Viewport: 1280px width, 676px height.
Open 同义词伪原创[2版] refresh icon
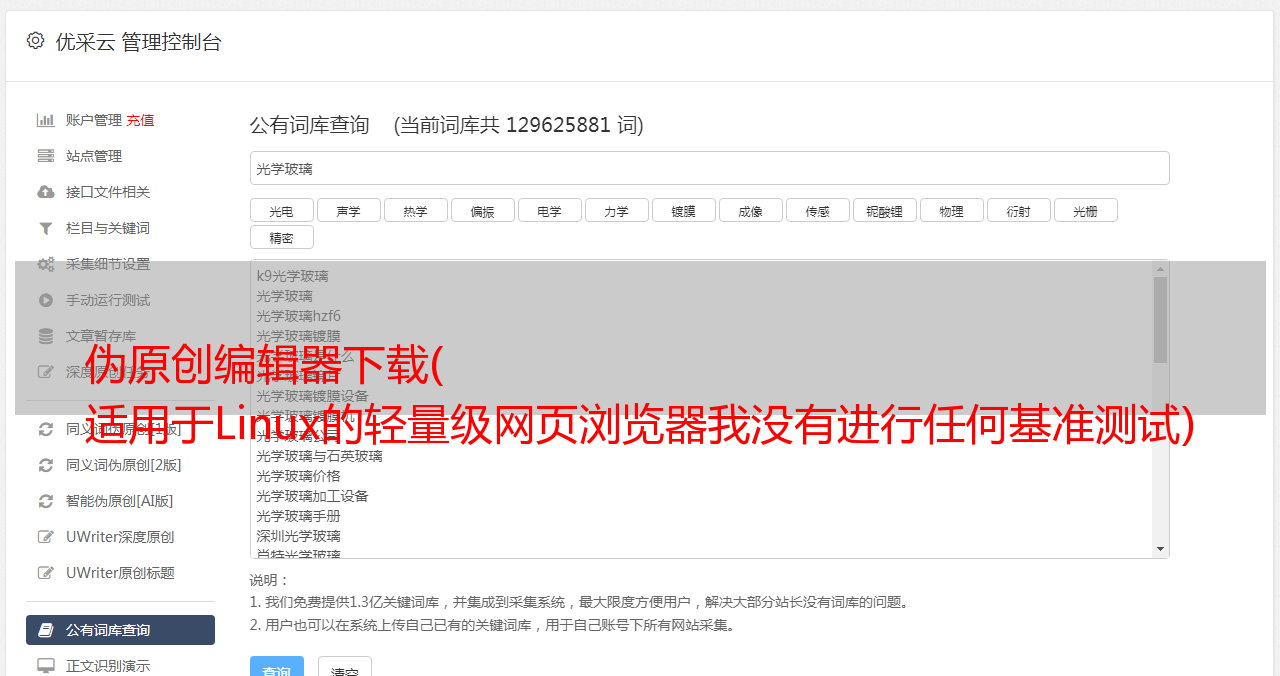(x=45, y=465)
